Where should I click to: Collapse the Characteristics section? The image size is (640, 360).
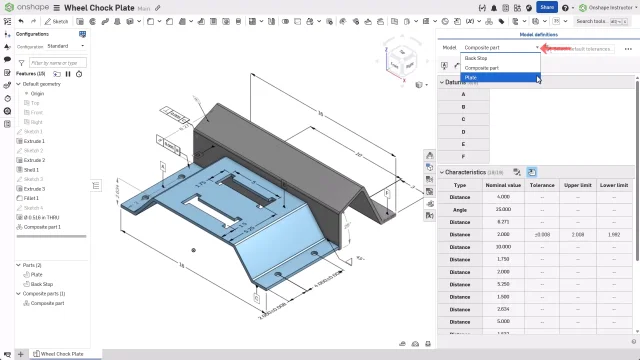[x=442, y=172]
